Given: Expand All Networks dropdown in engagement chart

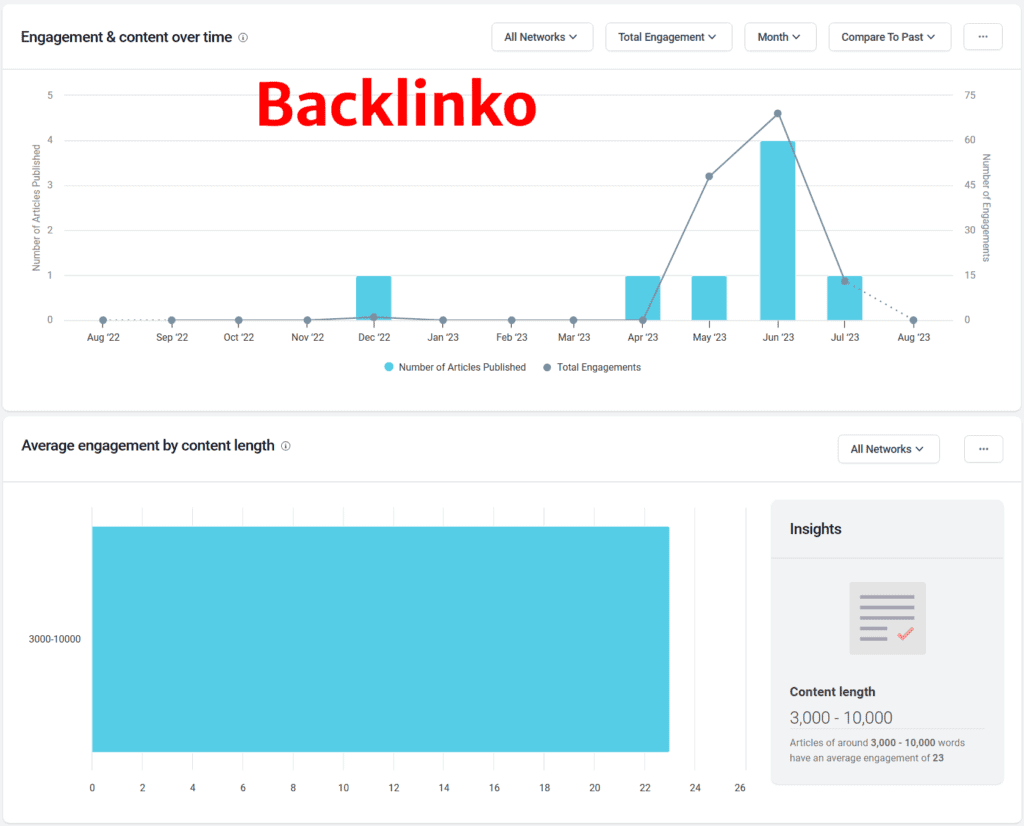Looking at the screenshot, I should pyautogui.click(x=542, y=37).
